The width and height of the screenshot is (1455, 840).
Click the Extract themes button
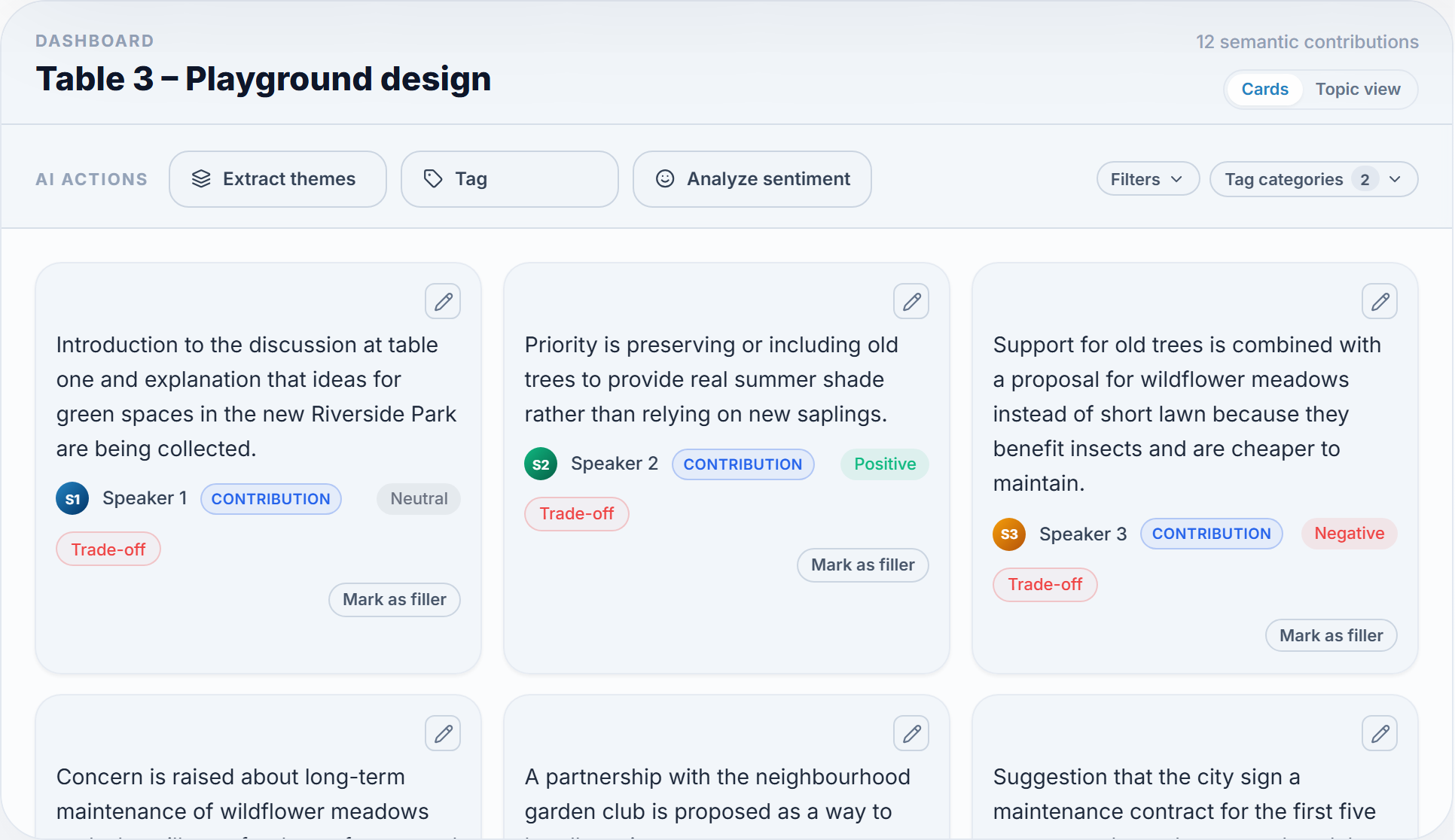(x=278, y=179)
